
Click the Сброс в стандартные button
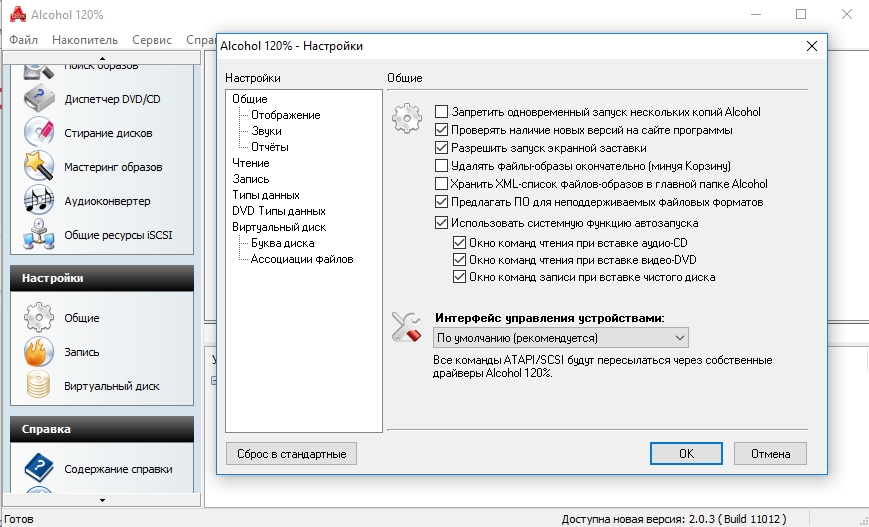[292, 454]
